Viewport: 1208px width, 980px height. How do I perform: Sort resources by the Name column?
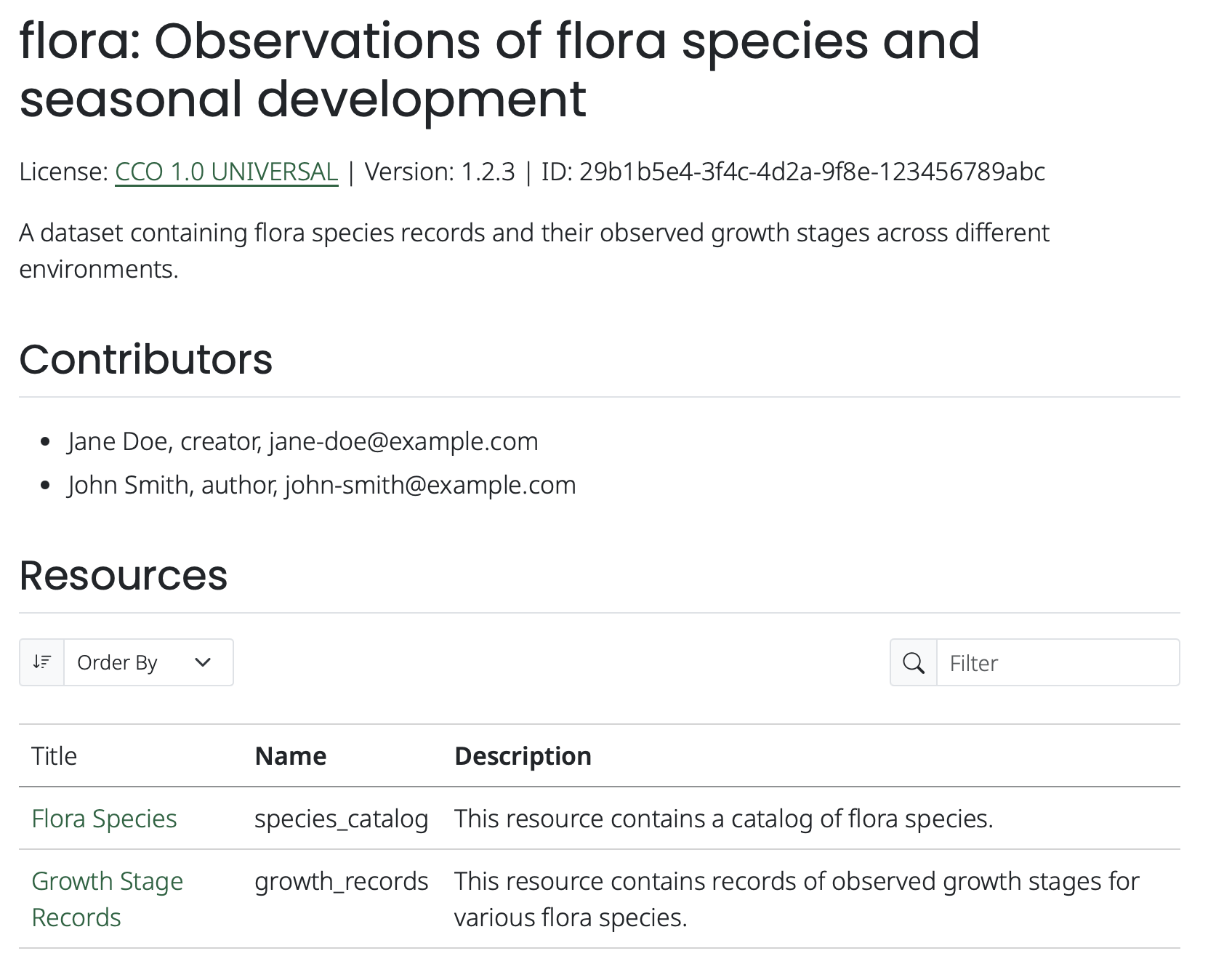tap(290, 756)
